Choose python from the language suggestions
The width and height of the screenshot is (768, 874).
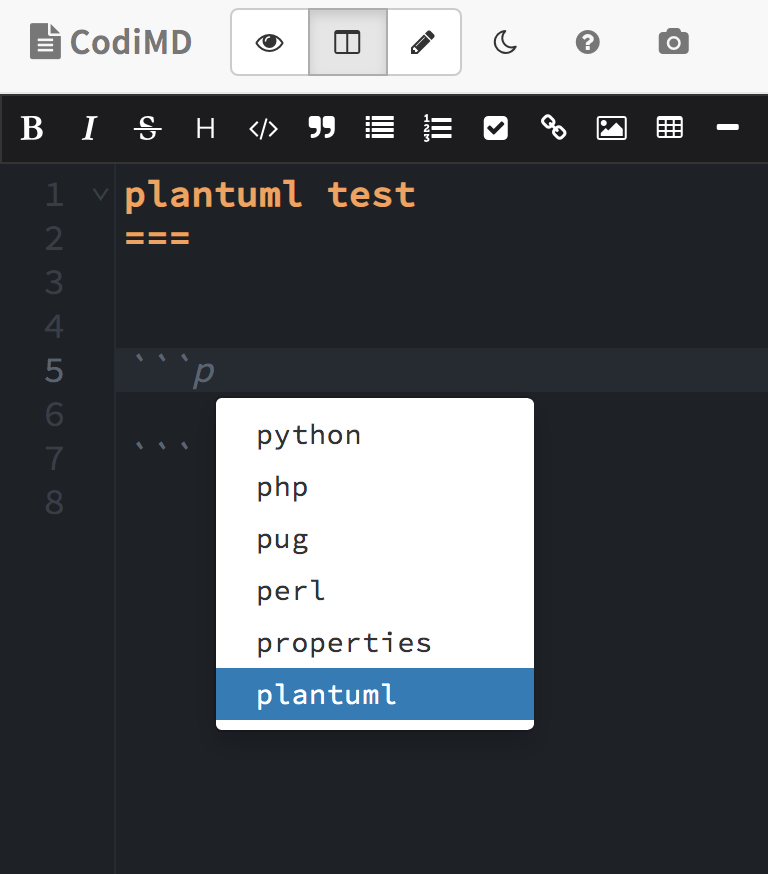[308, 435]
